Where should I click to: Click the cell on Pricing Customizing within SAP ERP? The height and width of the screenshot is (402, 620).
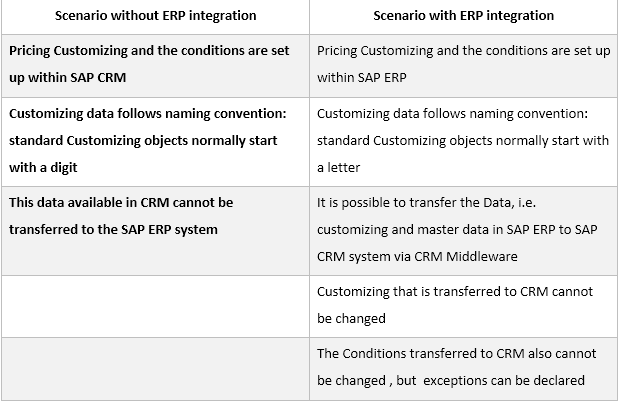pos(463,66)
